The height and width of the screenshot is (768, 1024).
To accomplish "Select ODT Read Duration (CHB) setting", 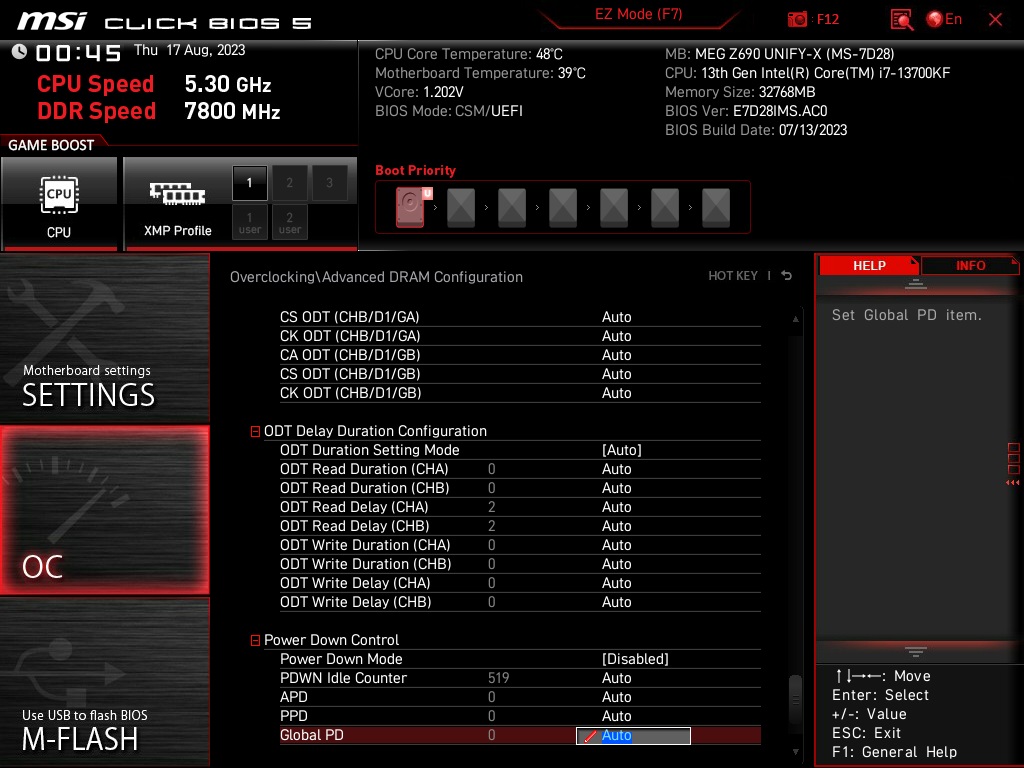I will click(520, 488).
